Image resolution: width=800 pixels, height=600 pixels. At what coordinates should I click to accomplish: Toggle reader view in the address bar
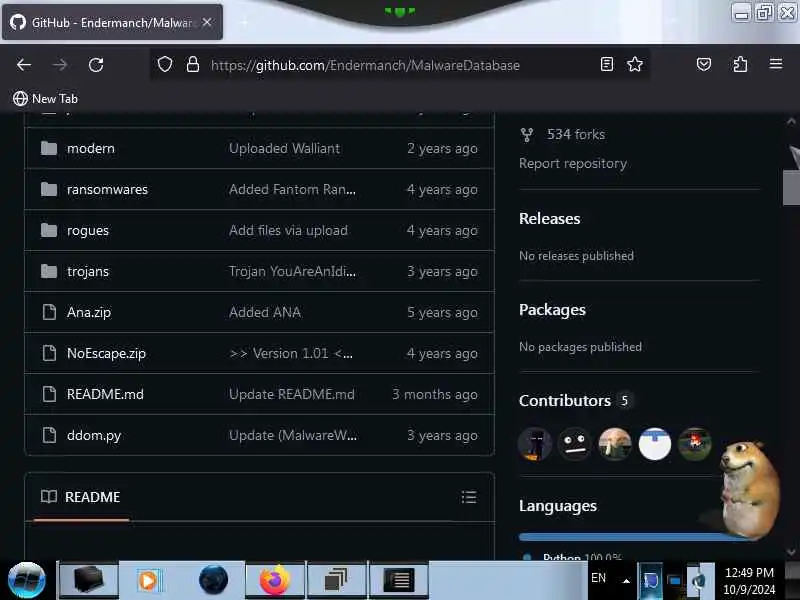tap(607, 64)
